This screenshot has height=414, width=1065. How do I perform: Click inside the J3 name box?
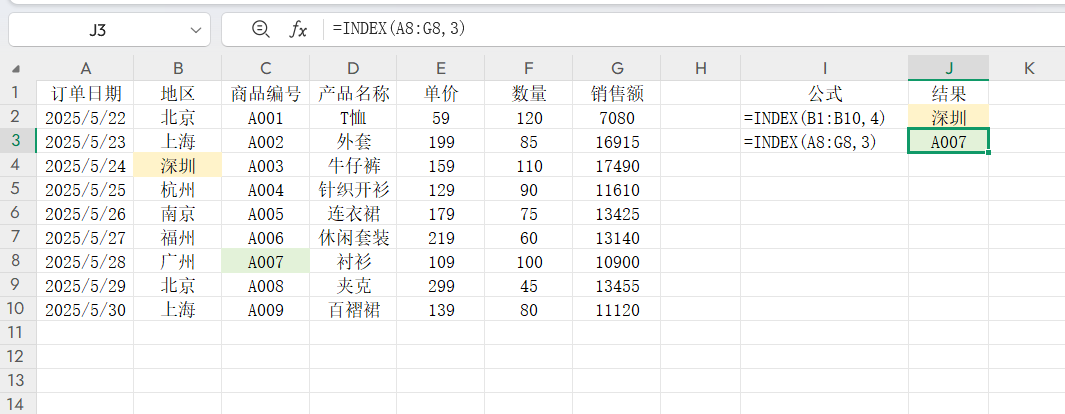97,30
